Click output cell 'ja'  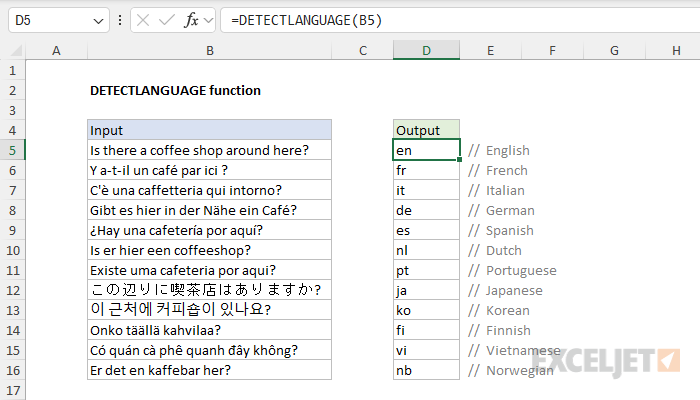click(x=426, y=290)
